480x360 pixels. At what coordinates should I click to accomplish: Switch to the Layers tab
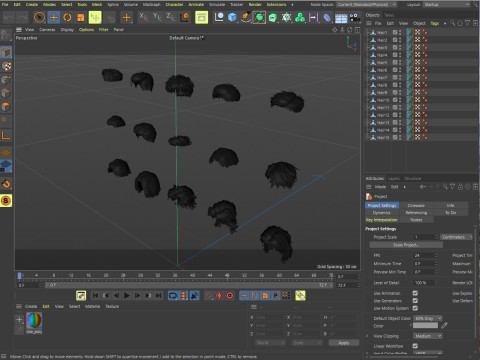pos(394,179)
